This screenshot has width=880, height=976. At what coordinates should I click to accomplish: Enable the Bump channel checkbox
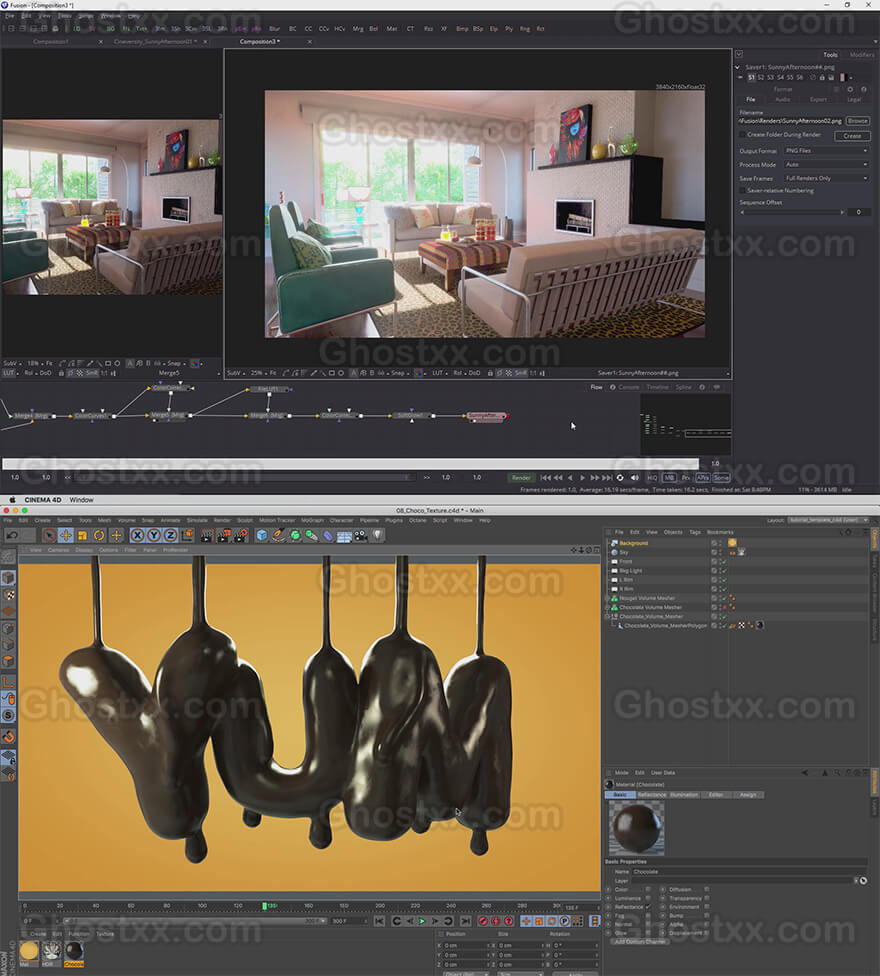point(707,916)
